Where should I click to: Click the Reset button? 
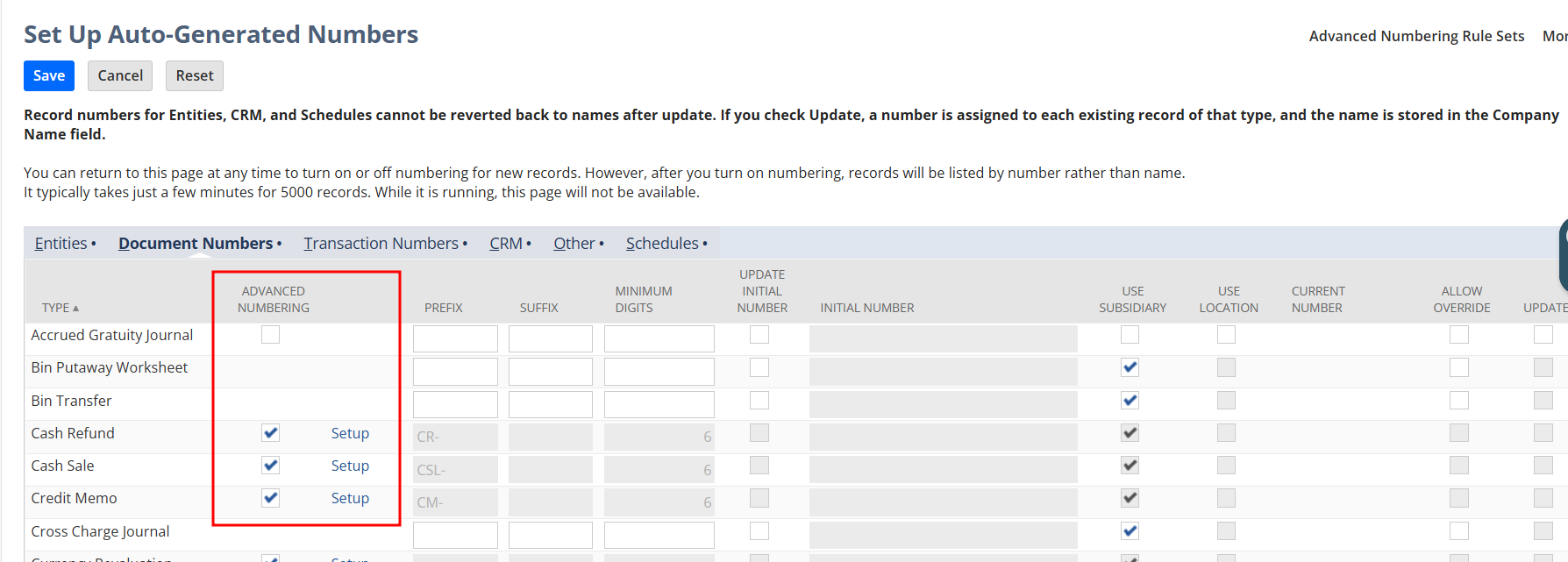click(194, 75)
